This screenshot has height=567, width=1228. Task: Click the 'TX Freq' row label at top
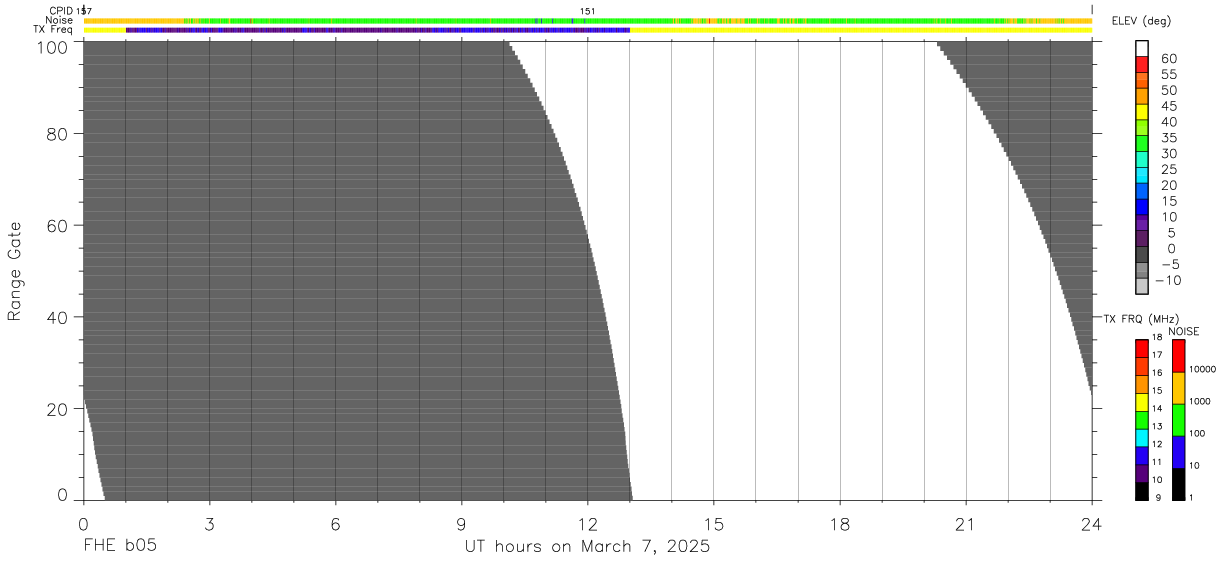53,30
